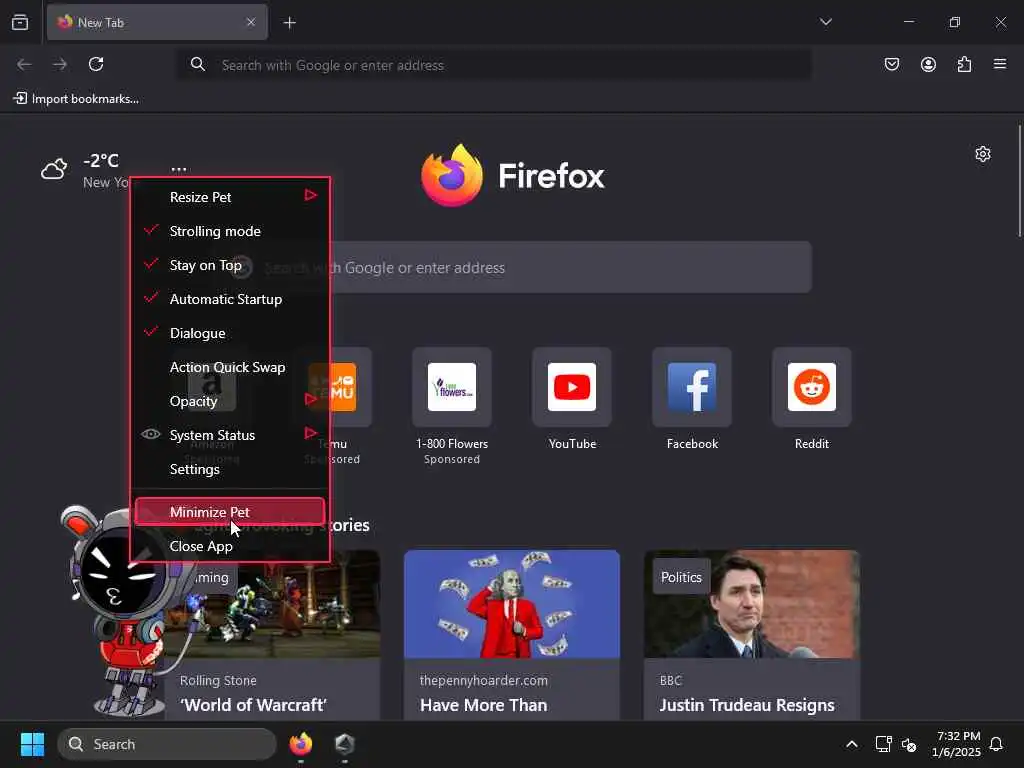
Task: Choose Close App menu entry
Action: 230,546
